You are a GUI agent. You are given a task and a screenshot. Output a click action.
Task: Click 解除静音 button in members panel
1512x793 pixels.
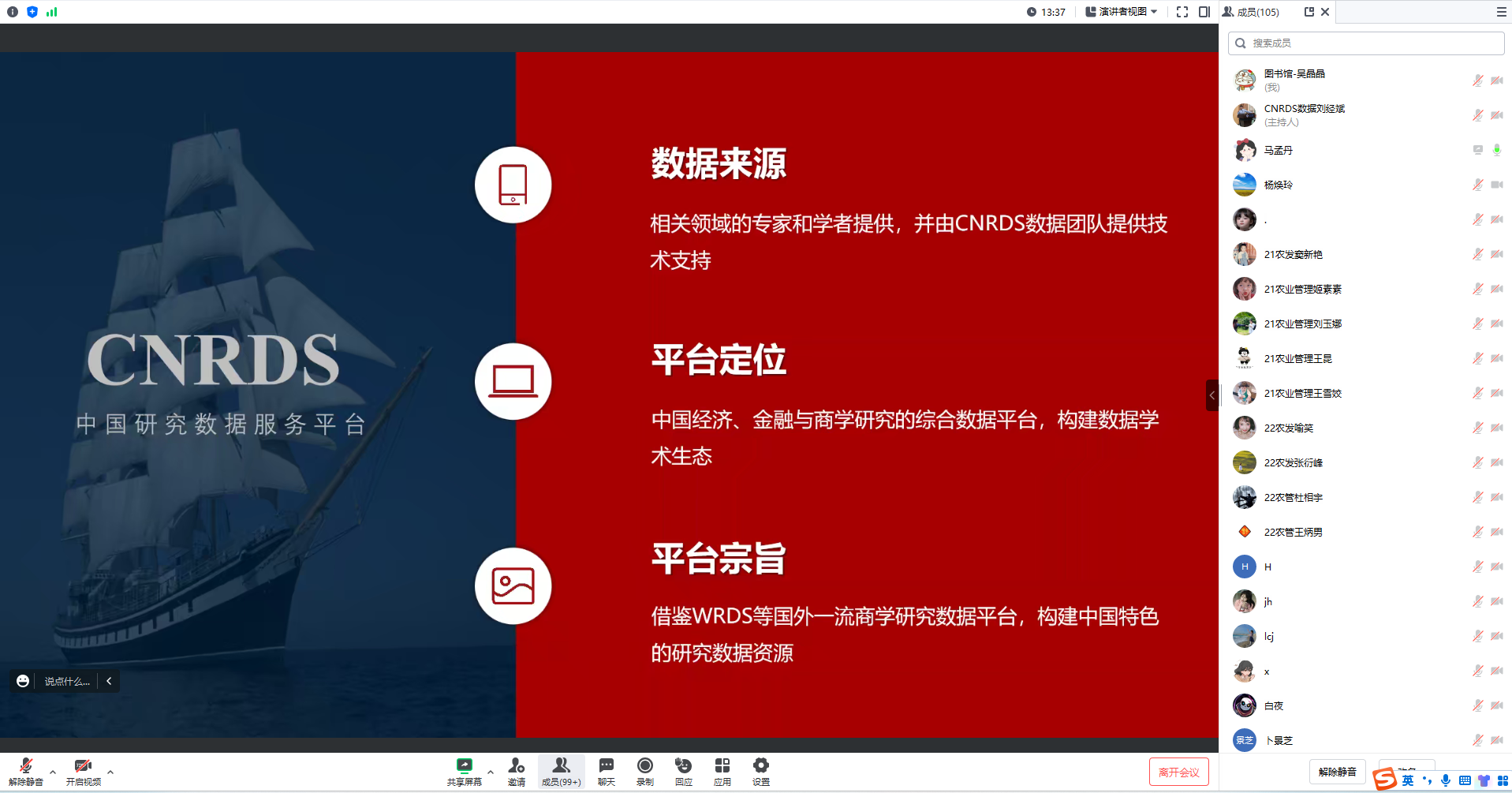click(x=1338, y=772)
